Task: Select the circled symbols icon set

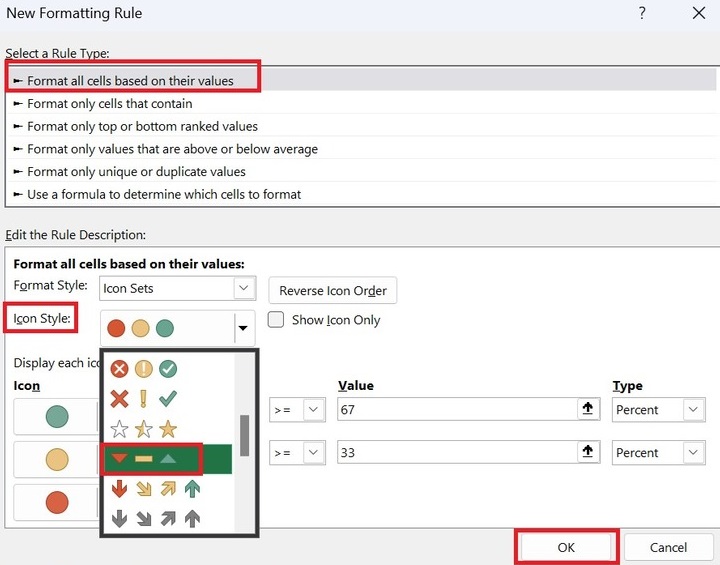Action: coord(143,369)
